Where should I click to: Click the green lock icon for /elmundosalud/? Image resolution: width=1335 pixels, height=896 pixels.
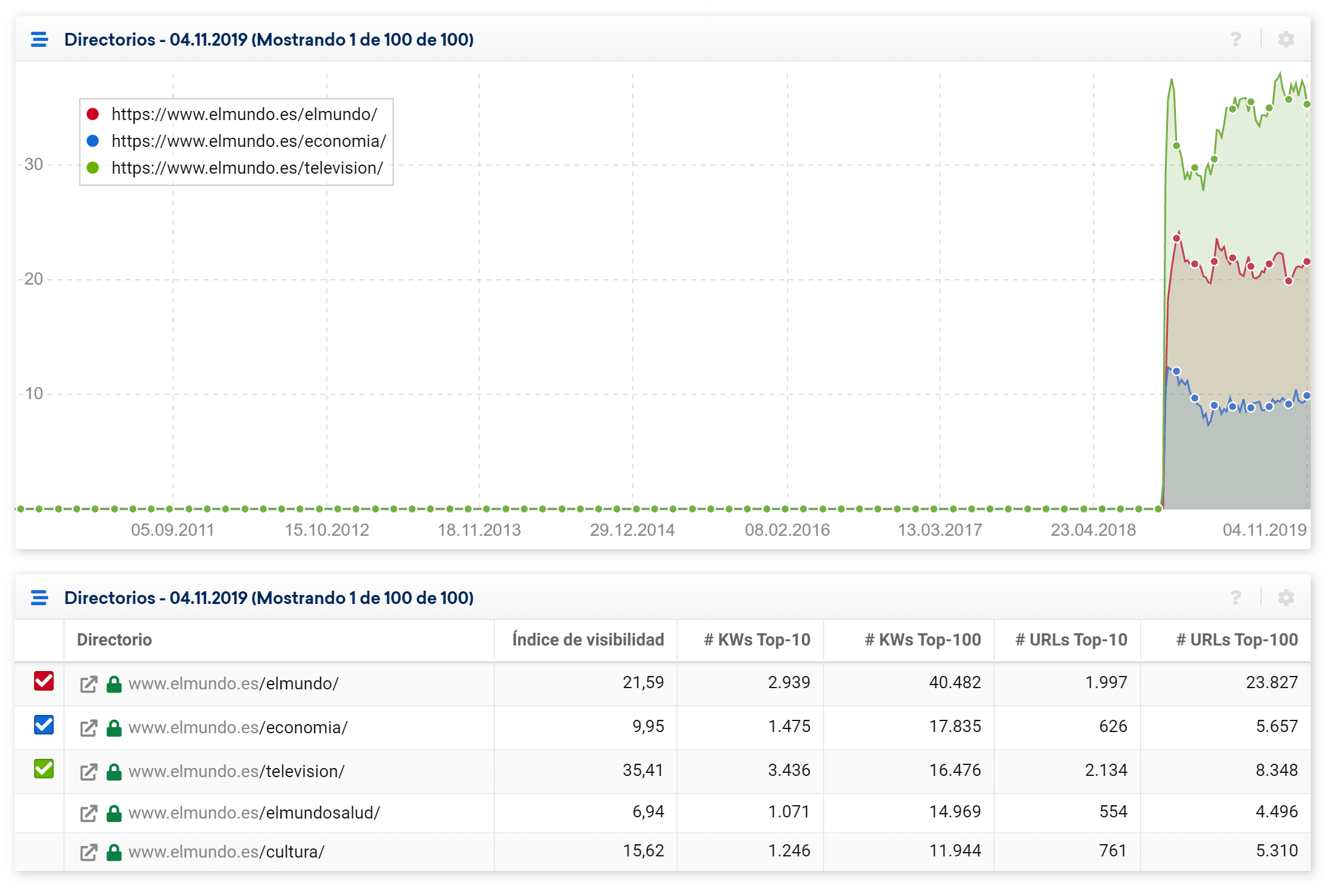point(114,813)
